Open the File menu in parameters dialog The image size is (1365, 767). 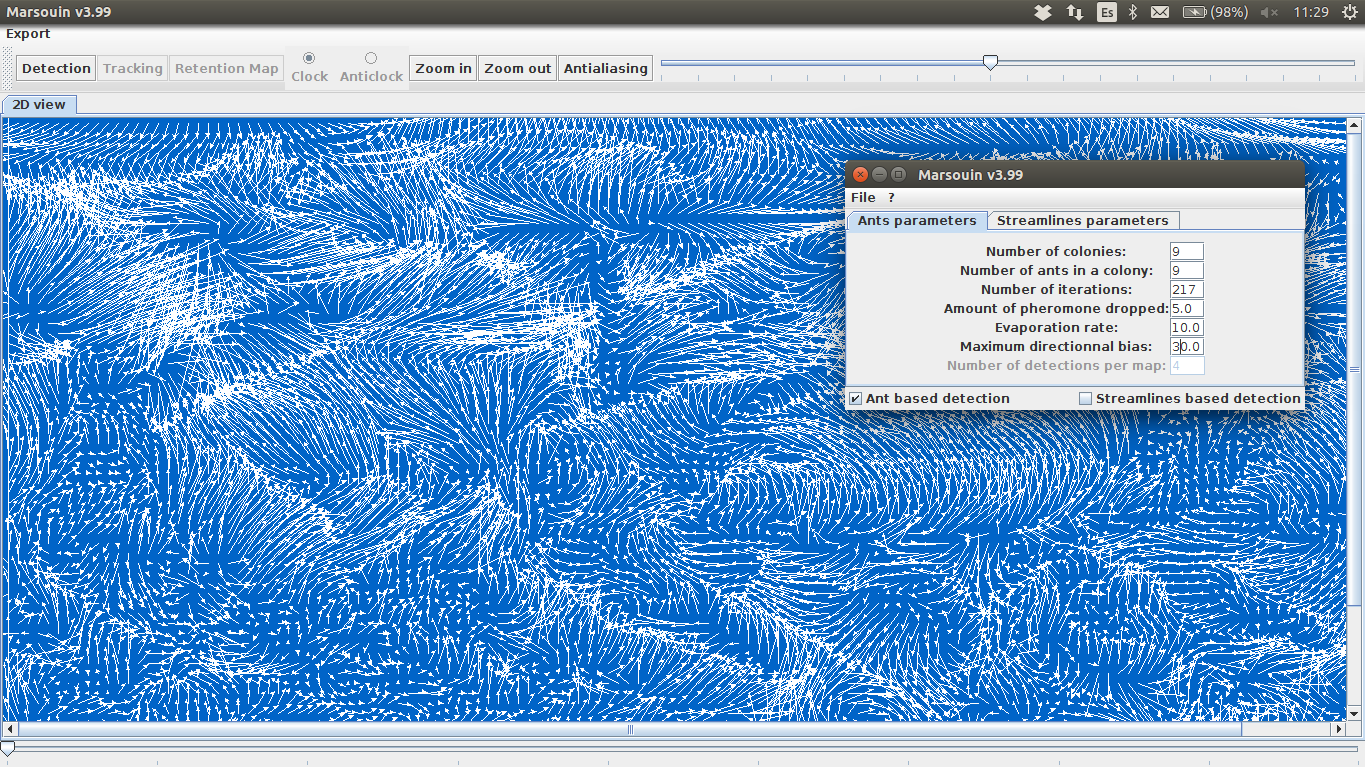click(x=863, y=198)
